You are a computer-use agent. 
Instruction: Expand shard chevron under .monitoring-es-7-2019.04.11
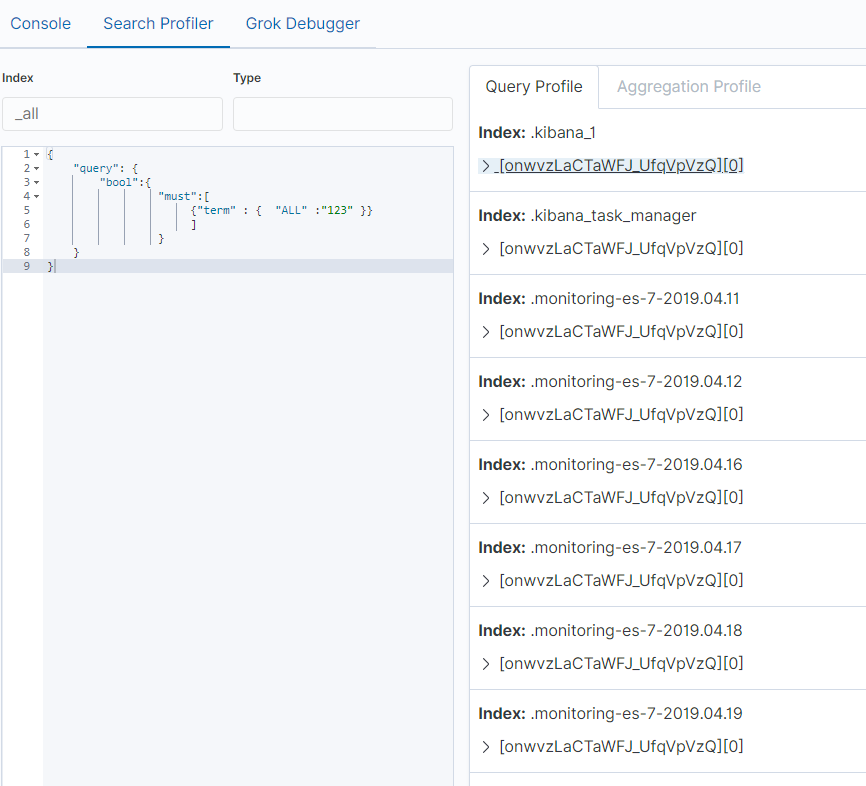[x=485, y=332]
